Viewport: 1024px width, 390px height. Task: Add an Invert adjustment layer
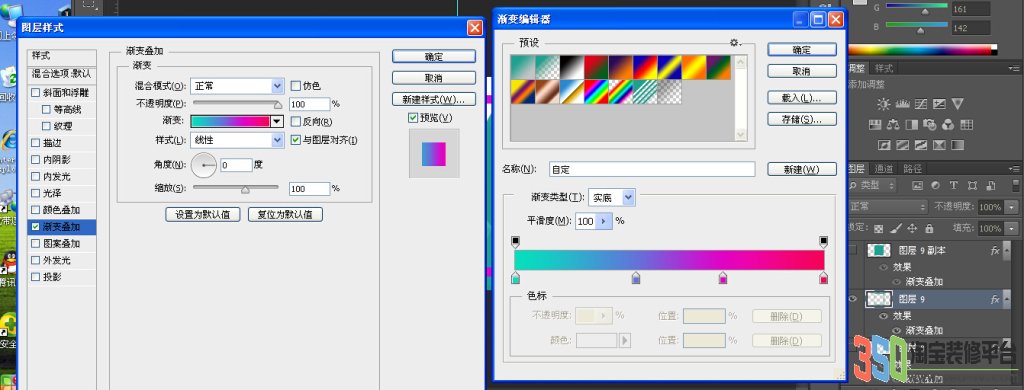click(884, 144)
